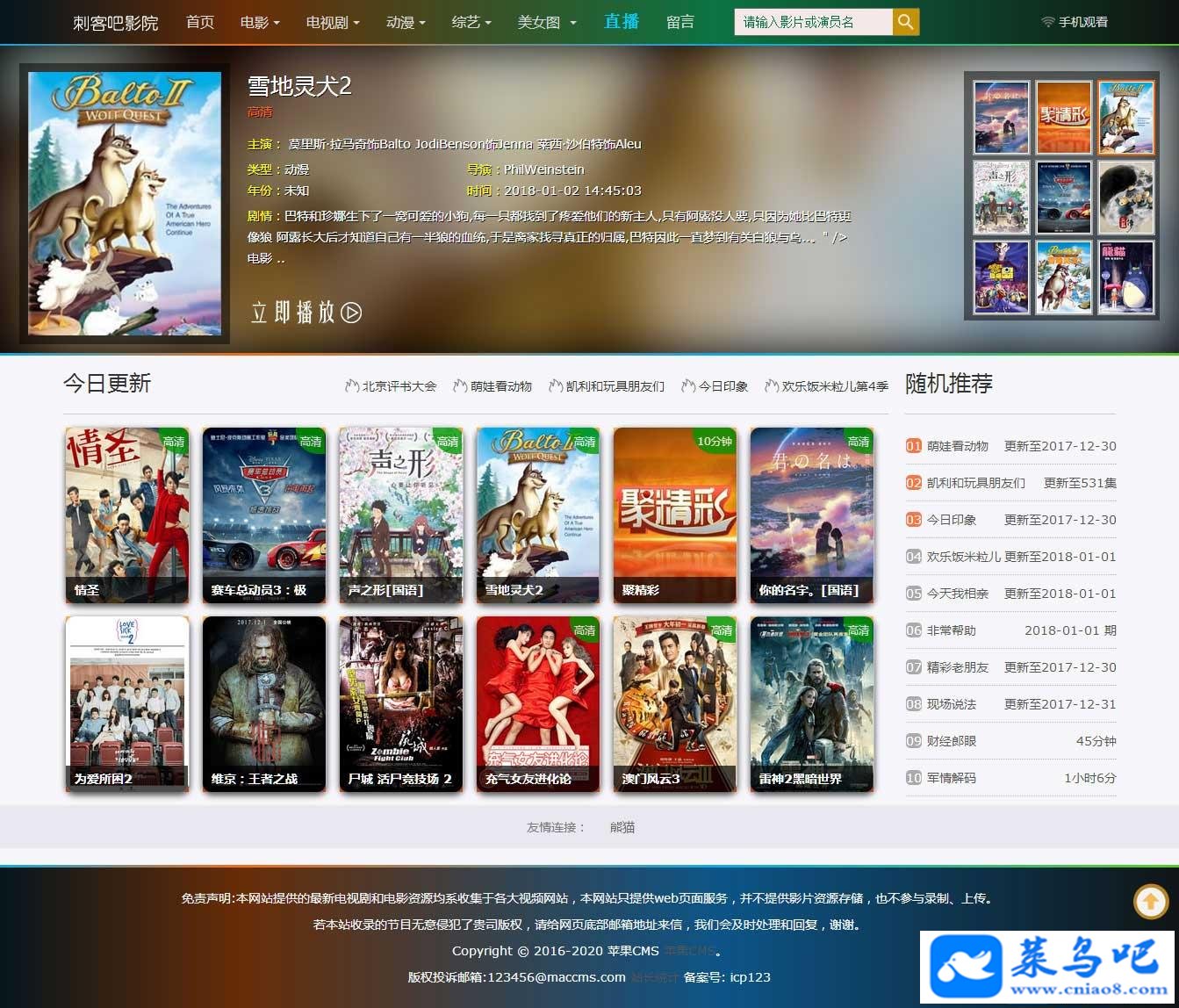
Task: Click the search magnifier button
Action: click(906, 22)
